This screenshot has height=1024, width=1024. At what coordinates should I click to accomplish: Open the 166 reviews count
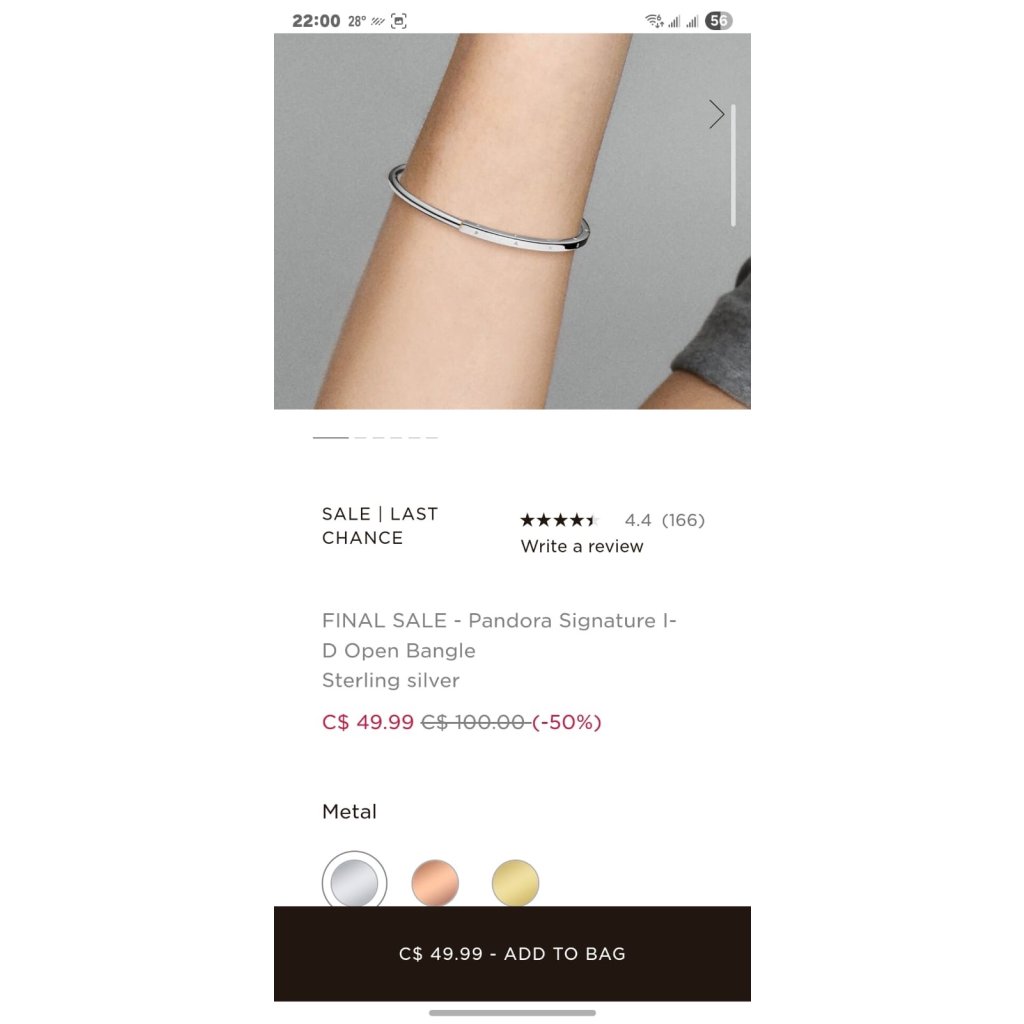pyautogui.click(x=683, y=520)
